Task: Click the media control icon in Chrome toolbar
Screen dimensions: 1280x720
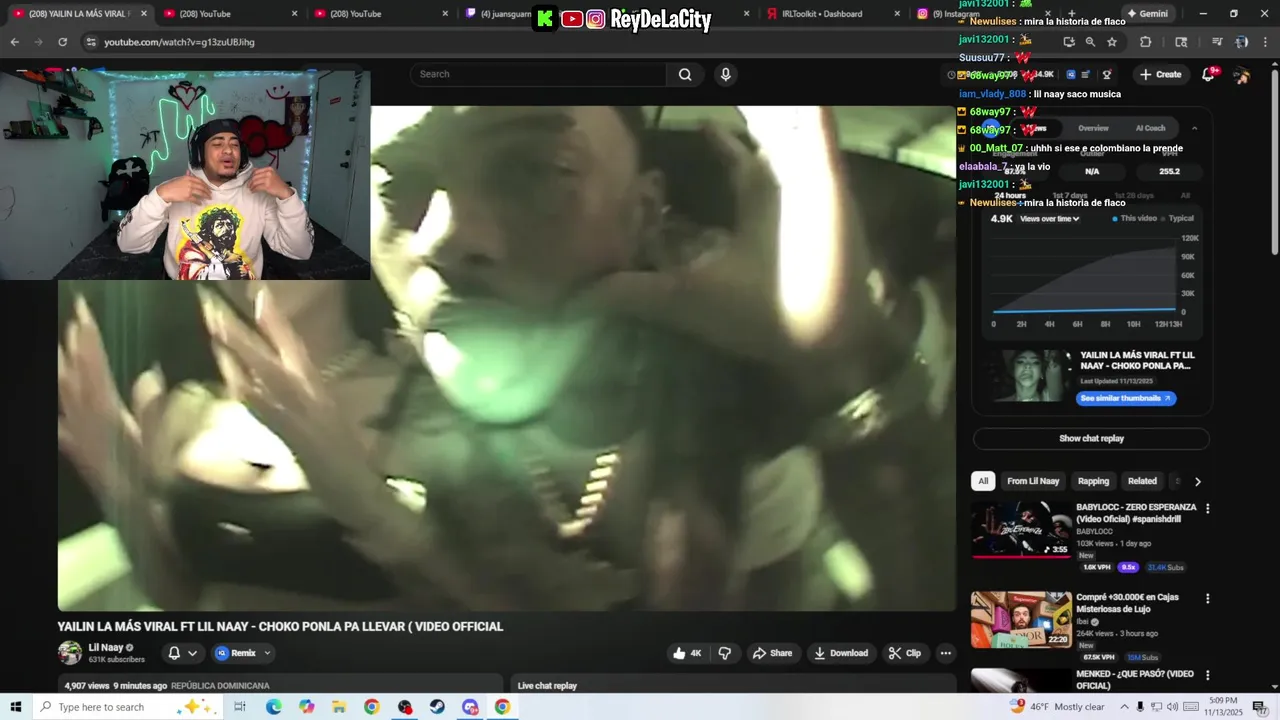Action: click(1217, 42)
